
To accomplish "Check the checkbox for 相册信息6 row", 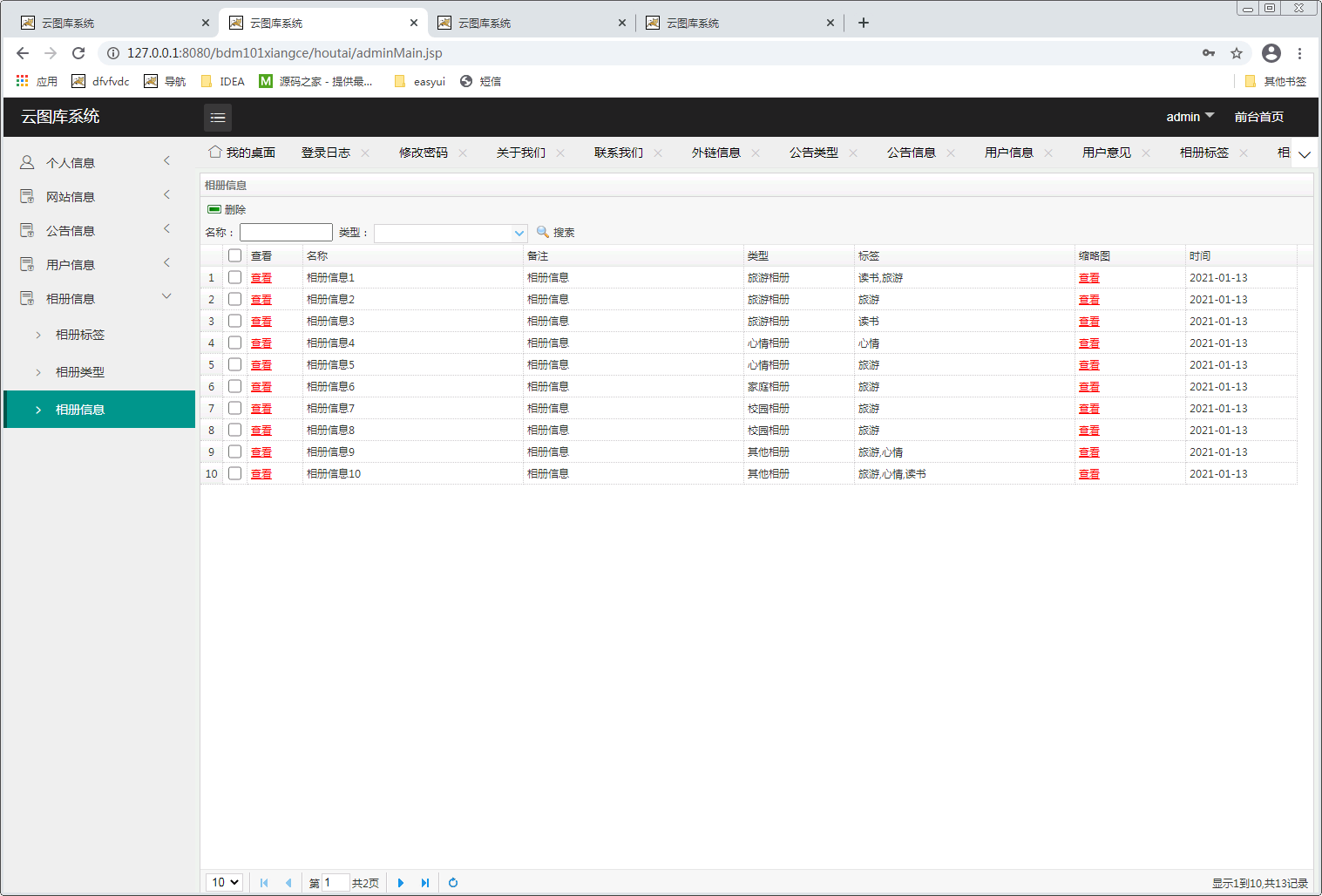I will coord(234,386).
